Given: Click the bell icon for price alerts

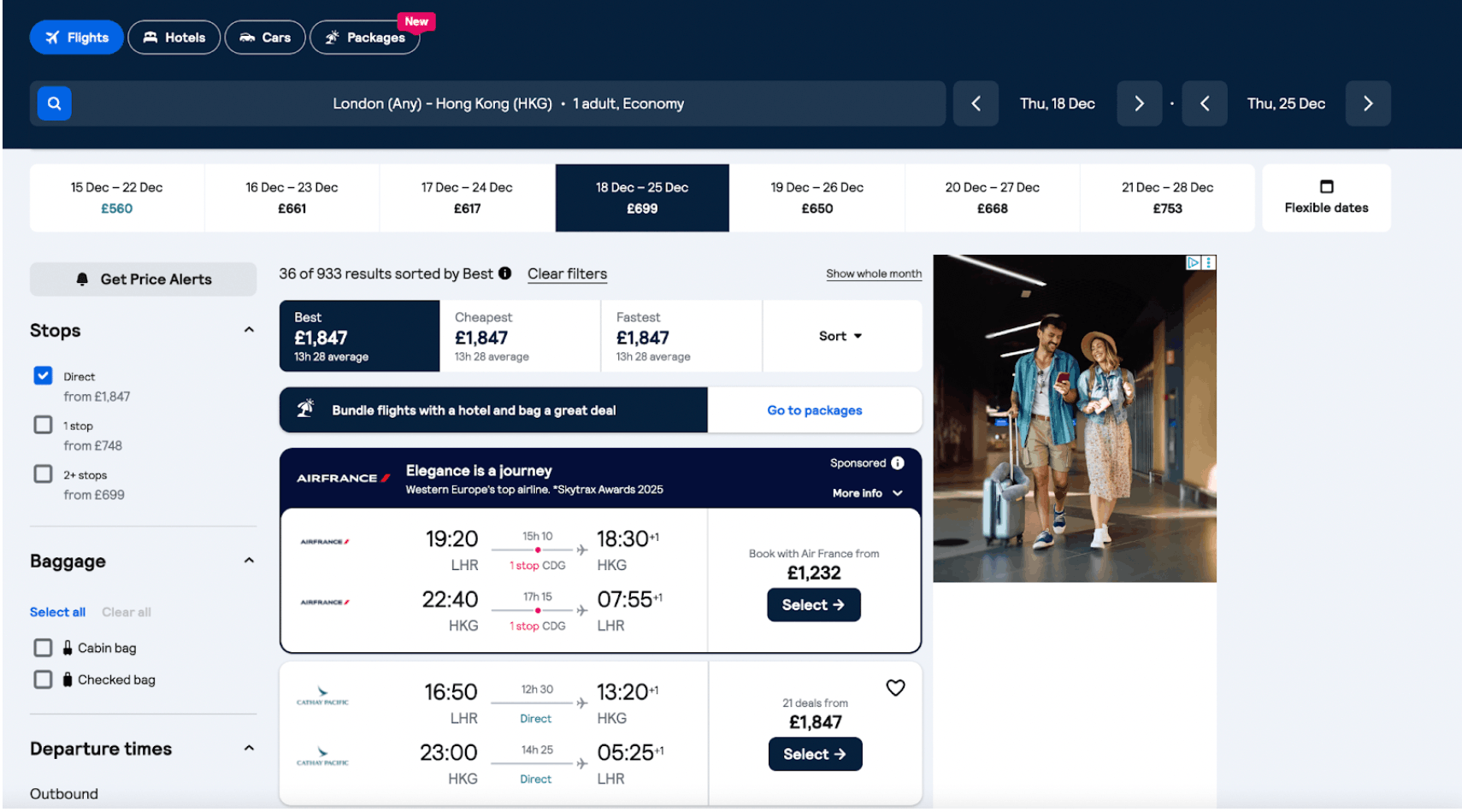Looking at the screenshot, I should pyautogui.click(x=83, y=279).
